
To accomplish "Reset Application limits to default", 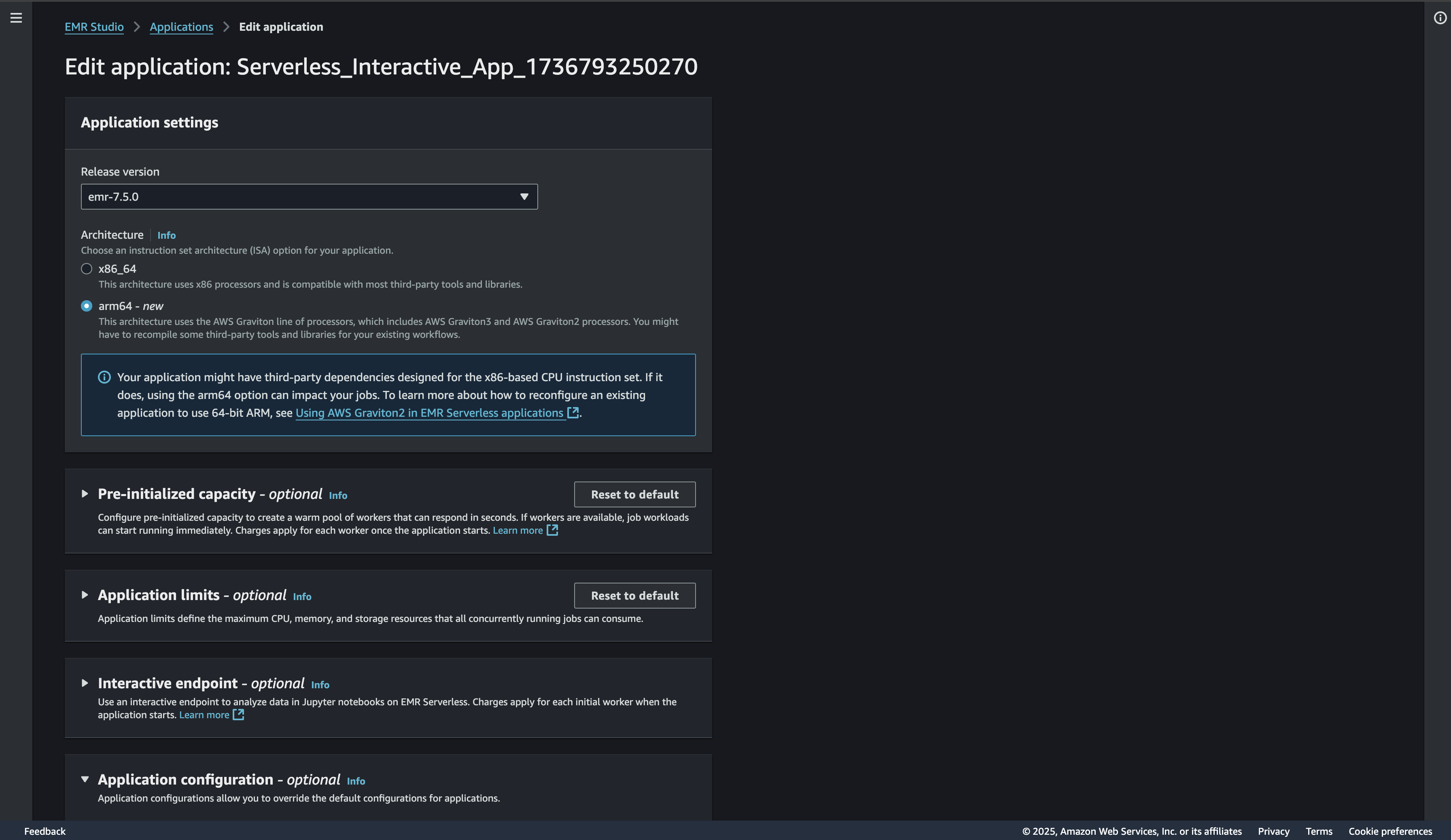I will 634,596.
